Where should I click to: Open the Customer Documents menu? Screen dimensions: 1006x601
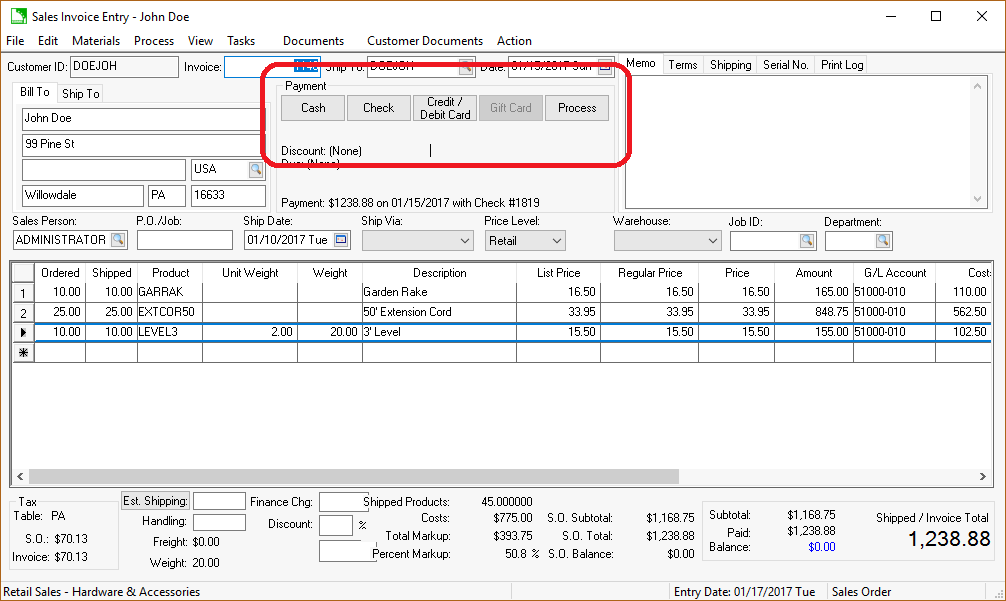(x=424, y=41)
